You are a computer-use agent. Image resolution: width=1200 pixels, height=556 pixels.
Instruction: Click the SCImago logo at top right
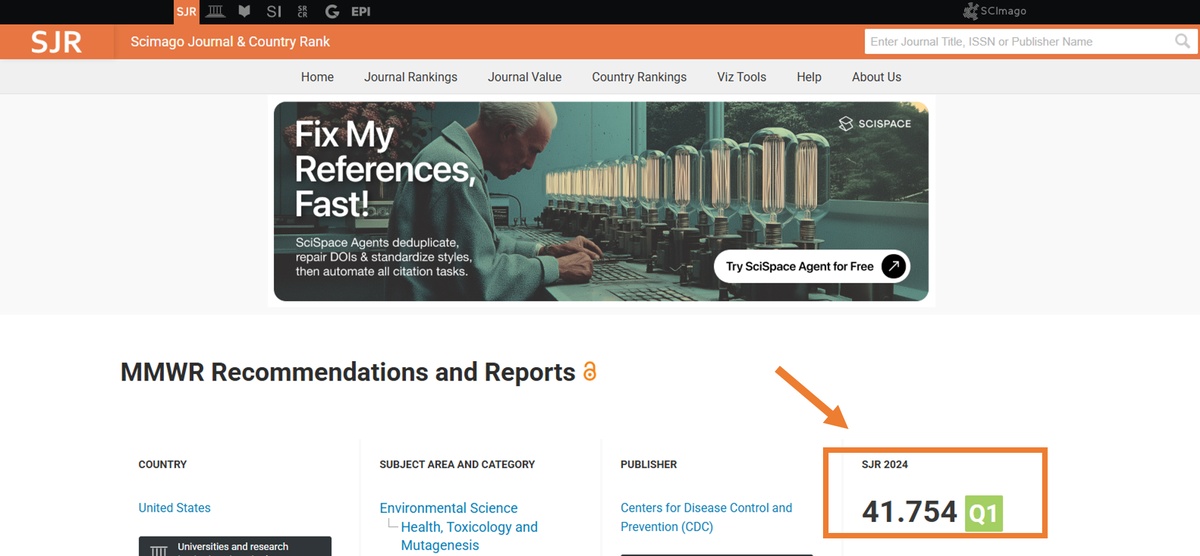pos(994,11)
